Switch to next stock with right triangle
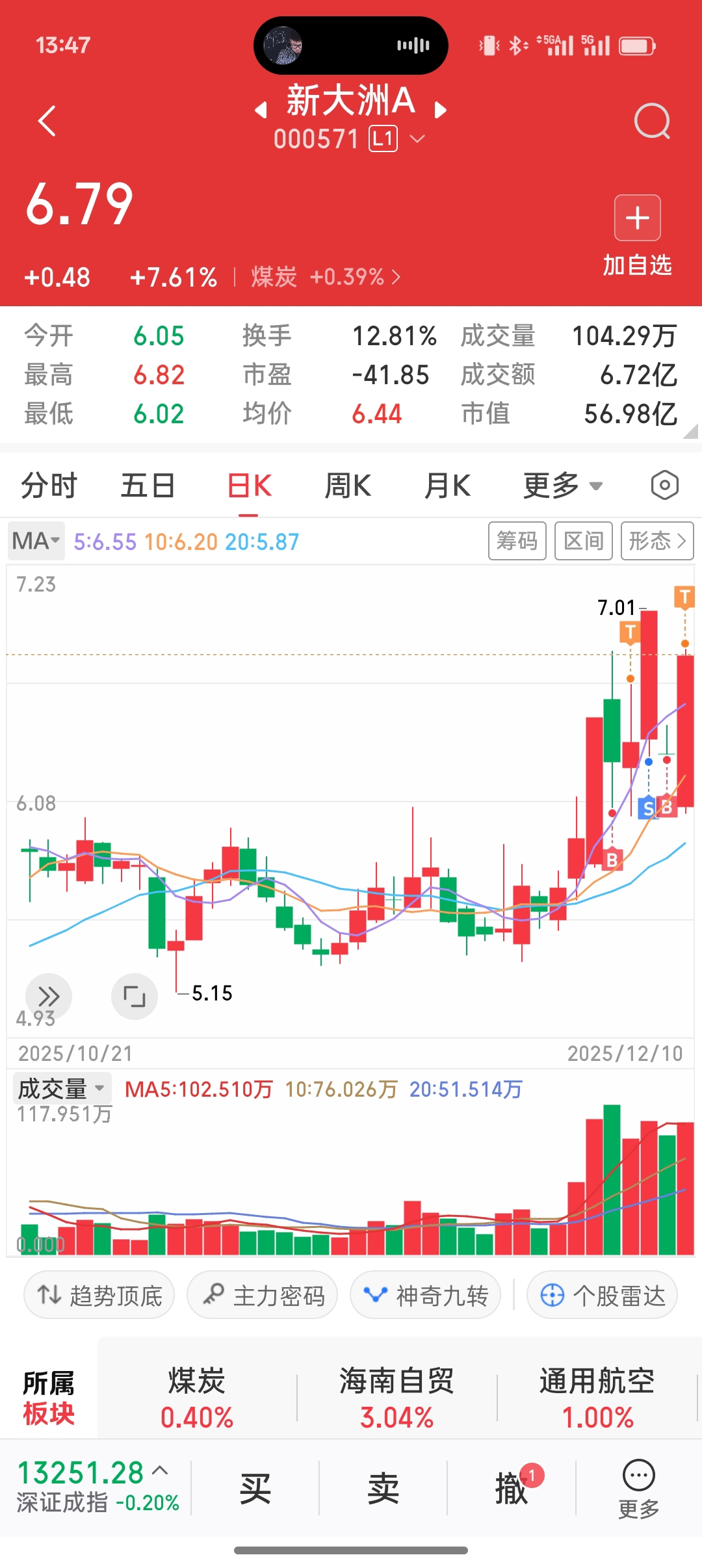 coord(440,110)
